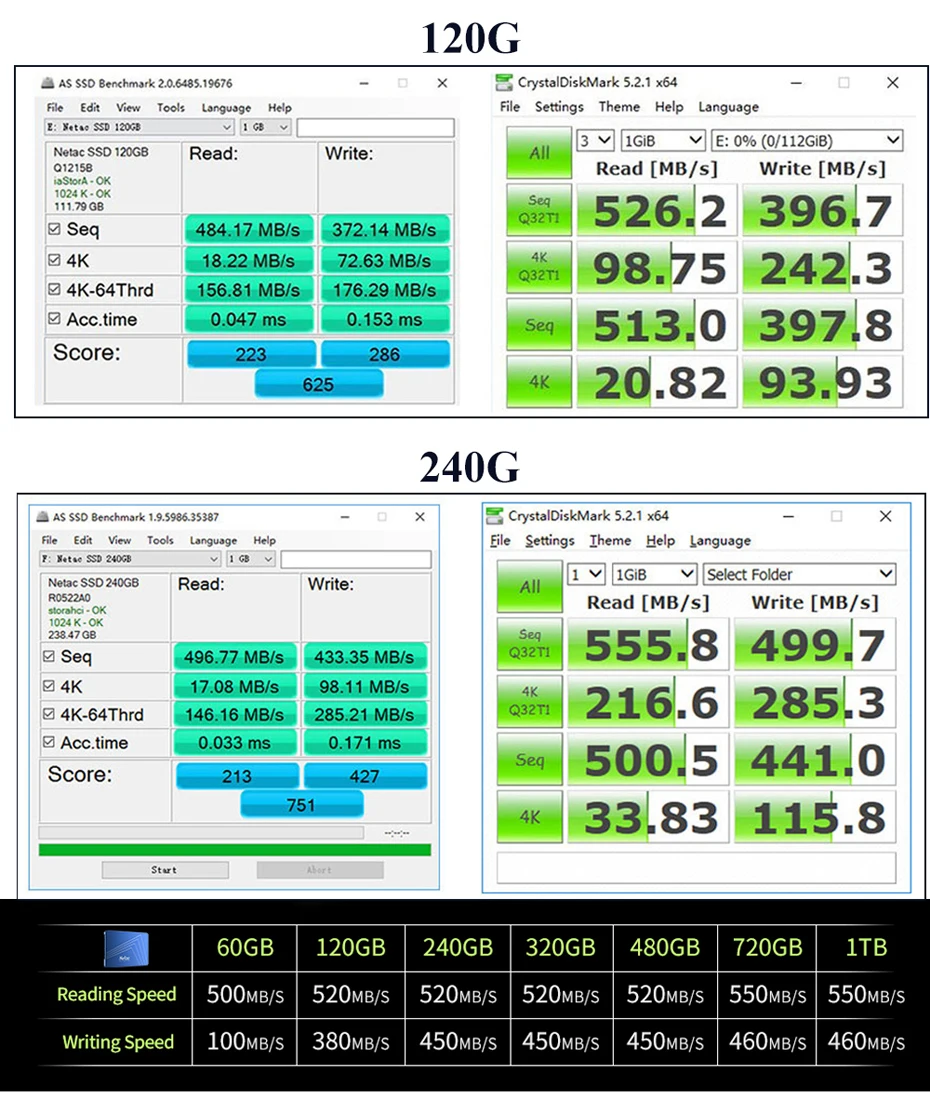Open test count dropdown showing 1
Screen dimensions: 930x1097
[586, 574]
